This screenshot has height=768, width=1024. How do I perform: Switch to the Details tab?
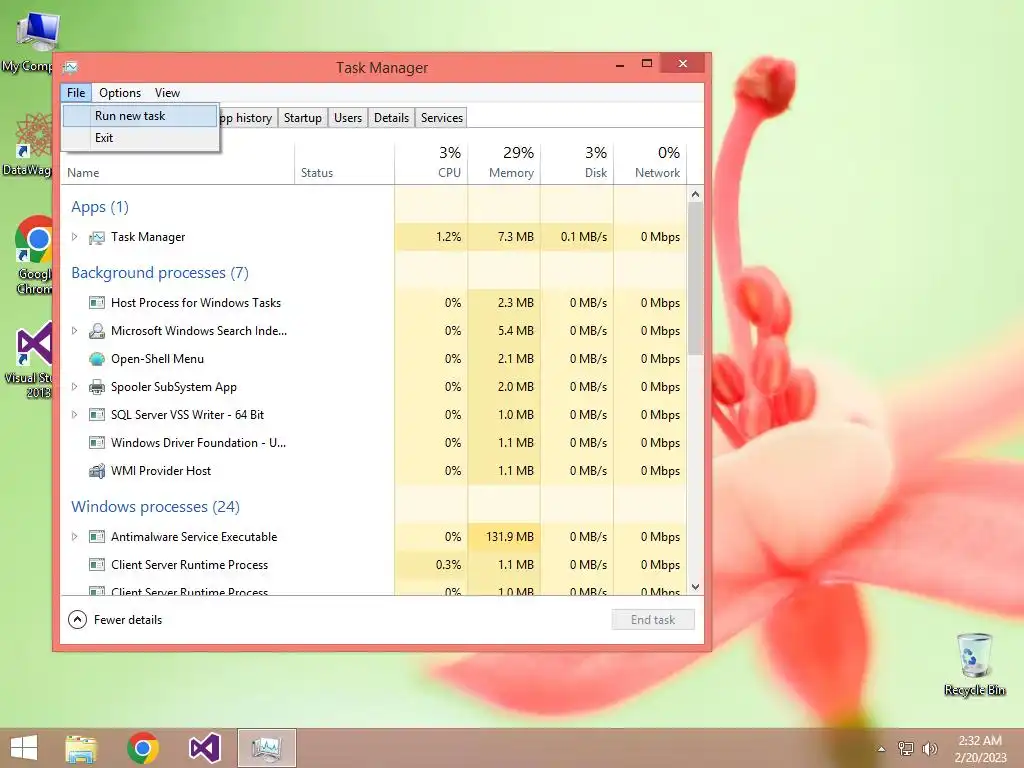click(x=392, y=118)
